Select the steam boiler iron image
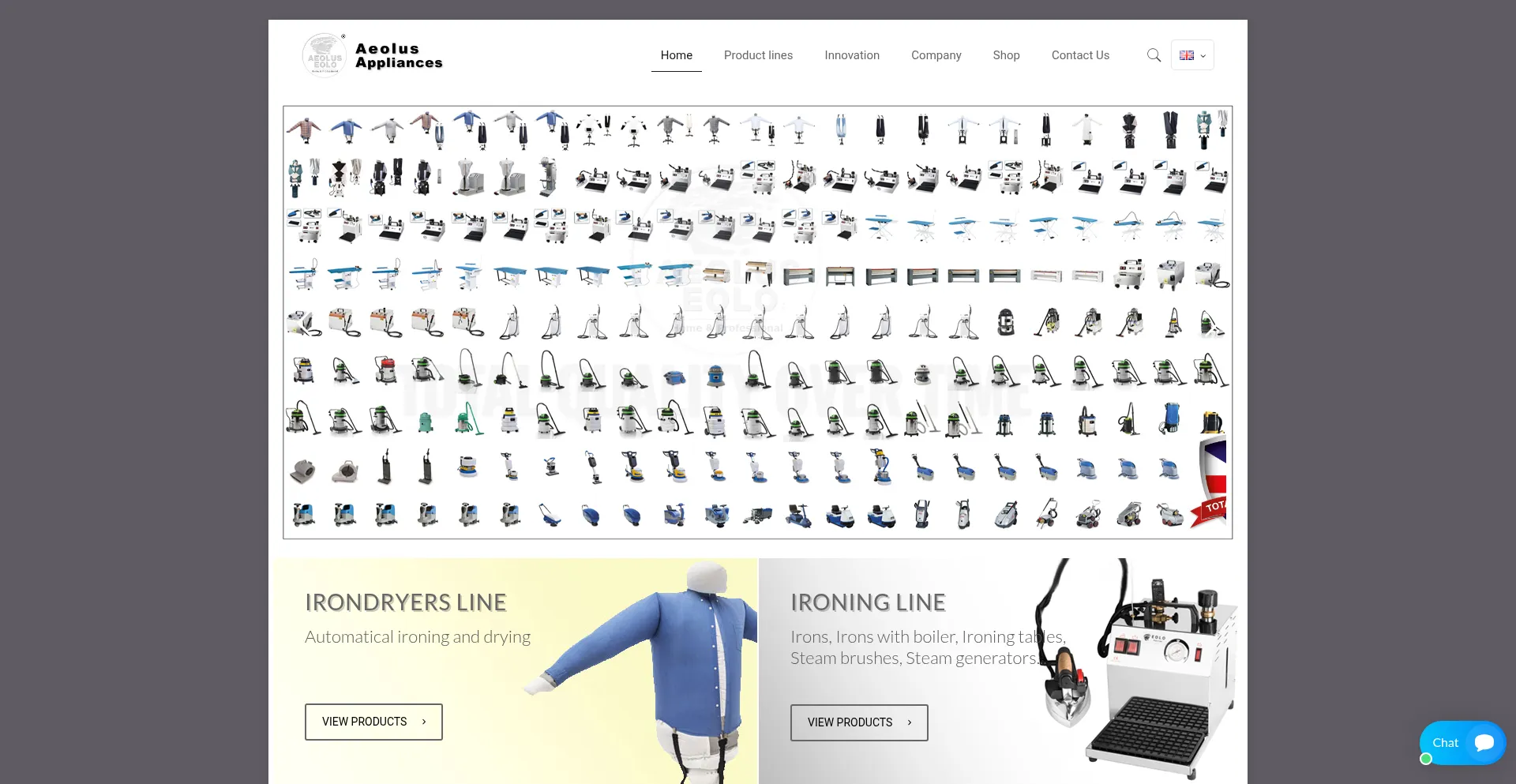The height and width of the screenshot is (784, 1516). click(1145, 671)
